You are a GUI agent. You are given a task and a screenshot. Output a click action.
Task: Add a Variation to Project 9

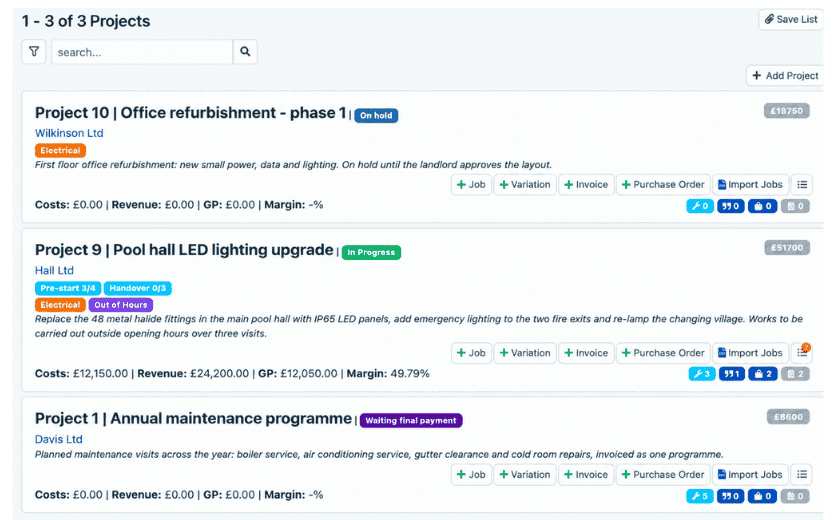(x=525, y=353)
